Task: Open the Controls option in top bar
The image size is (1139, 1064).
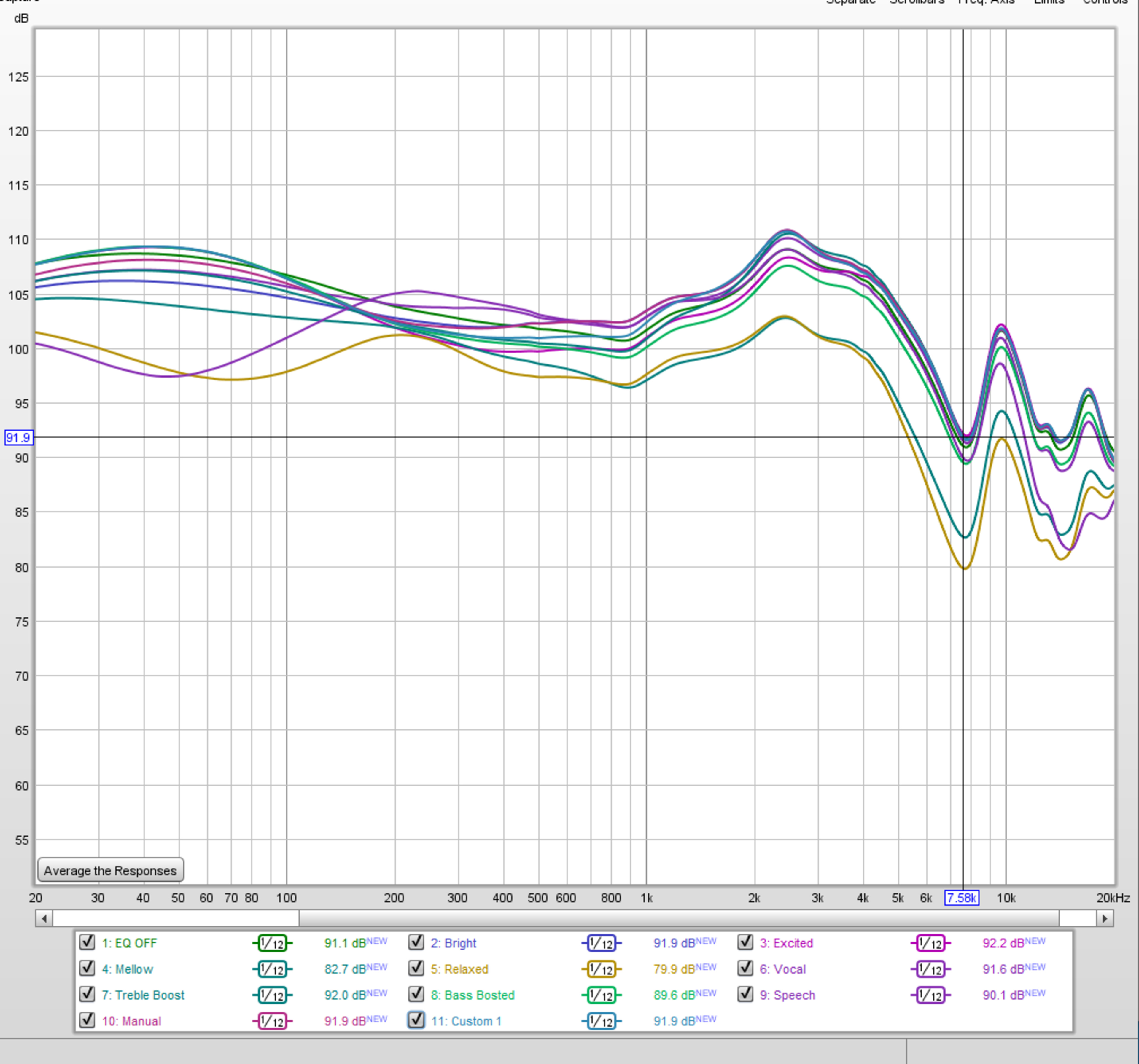Action: point(1105,2)
